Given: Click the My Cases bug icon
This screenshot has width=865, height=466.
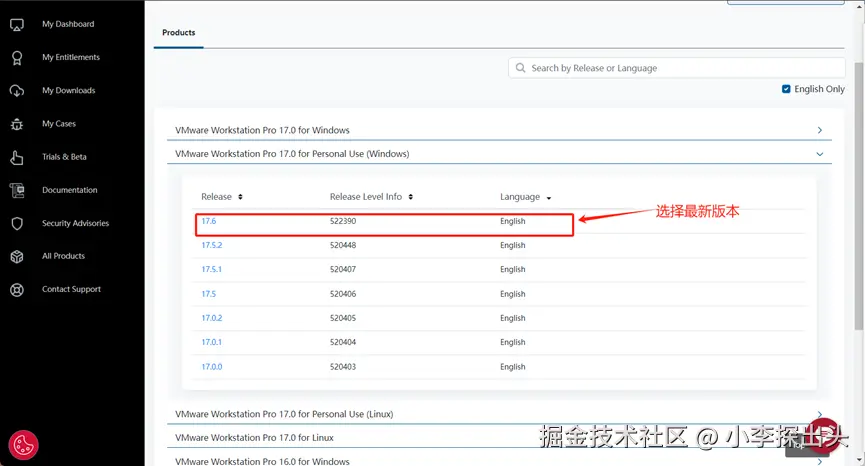Looking at the screenshot, I should (17, 124).
